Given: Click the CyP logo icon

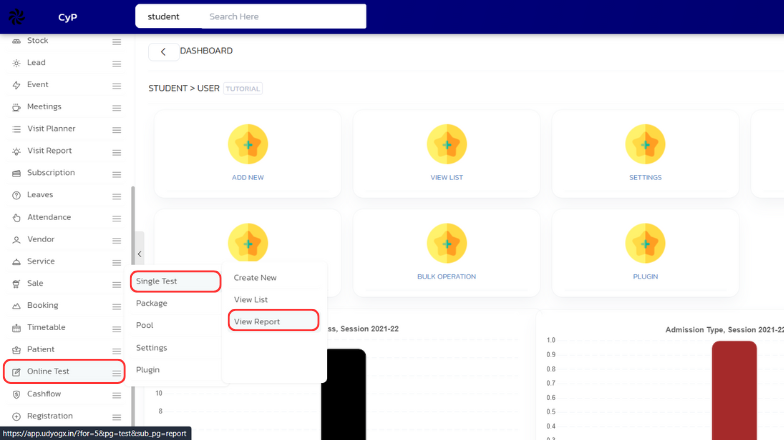Looking at the screenshot, I should tap(17, 17).
